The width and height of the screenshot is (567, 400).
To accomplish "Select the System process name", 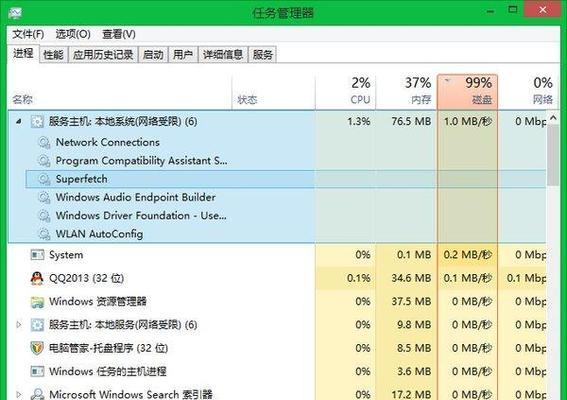I will 66,255.
